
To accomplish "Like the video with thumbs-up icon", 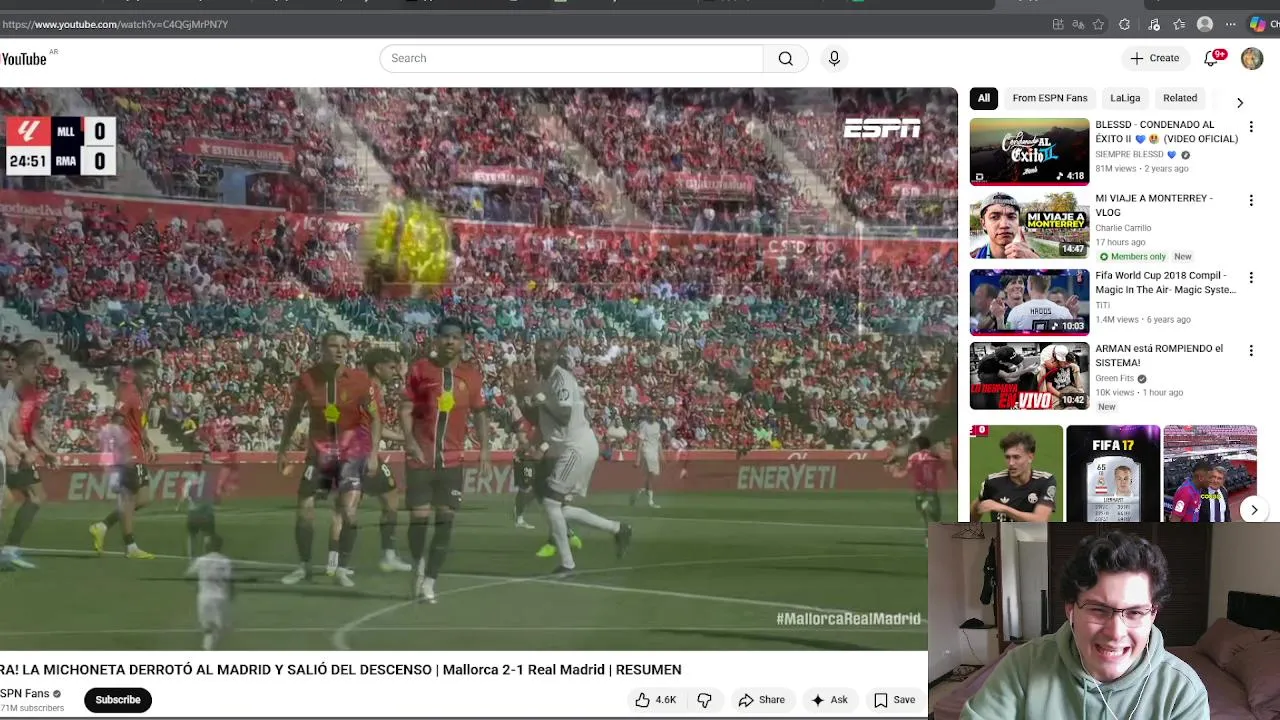I will point(643,700).
